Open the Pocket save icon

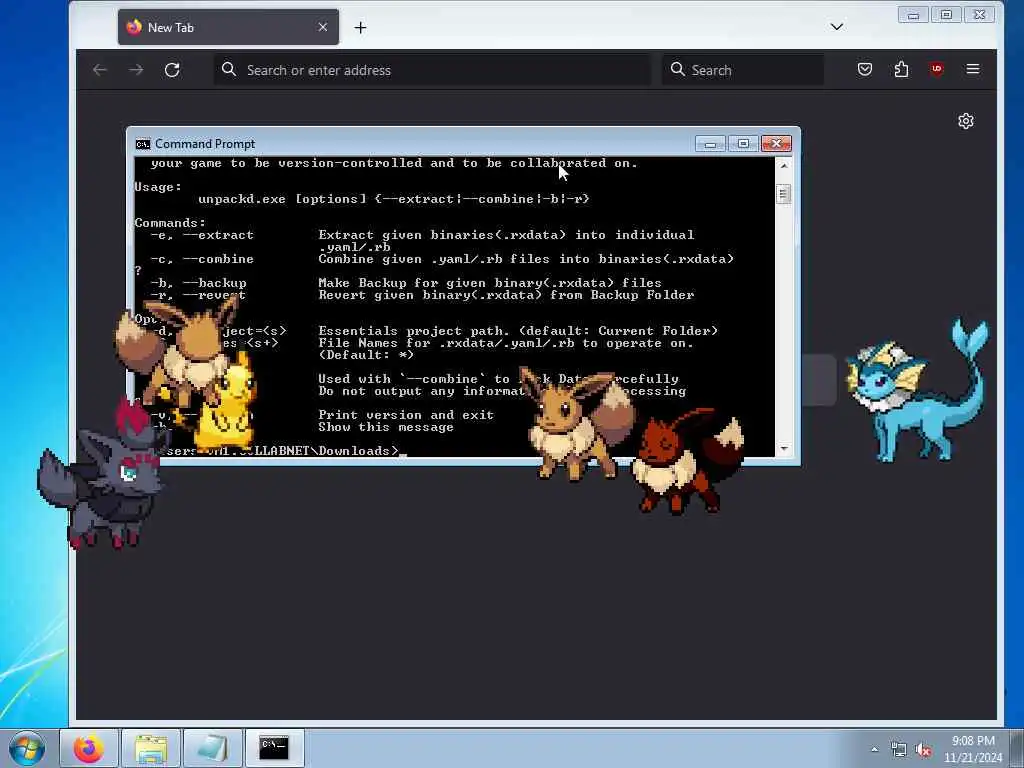pyautogui.click(x=865, y=69)
